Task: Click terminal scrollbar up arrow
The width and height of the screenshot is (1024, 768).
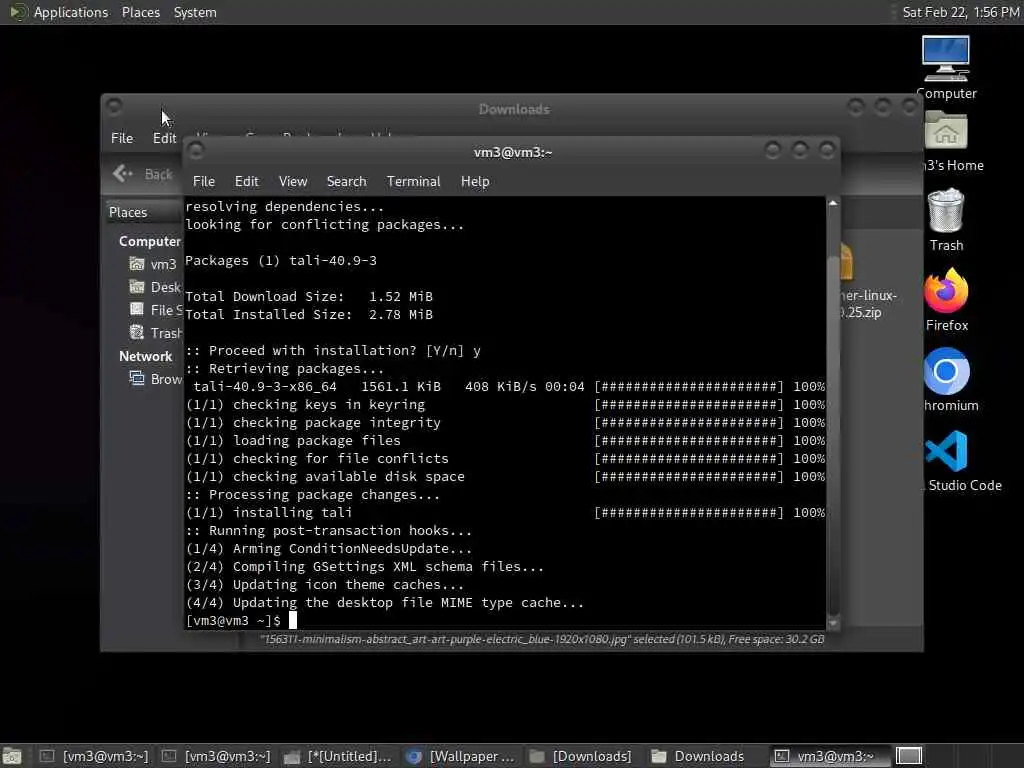Action: (x=833, y=203)
